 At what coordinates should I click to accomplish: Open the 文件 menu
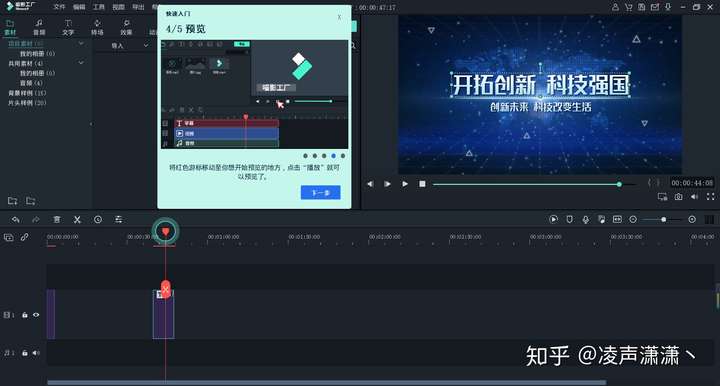click(x=59, y=7)
